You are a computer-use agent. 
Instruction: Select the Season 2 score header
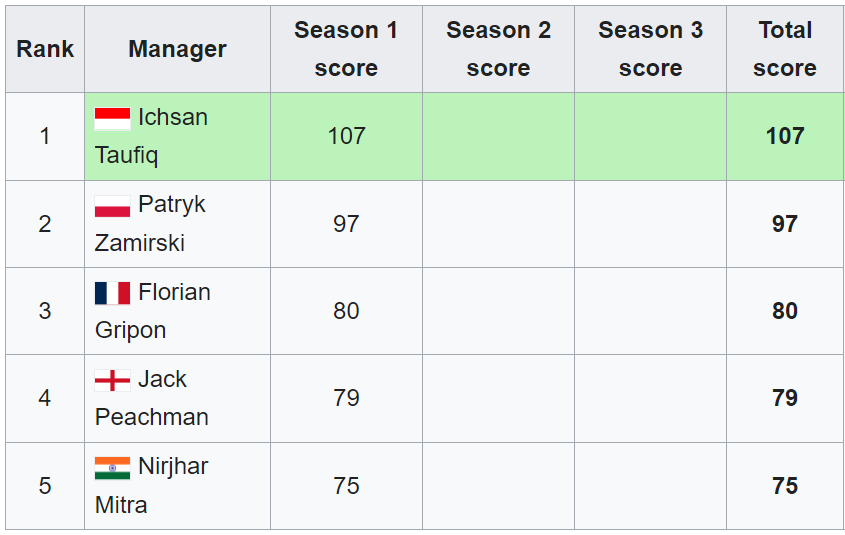coord(498,49)
